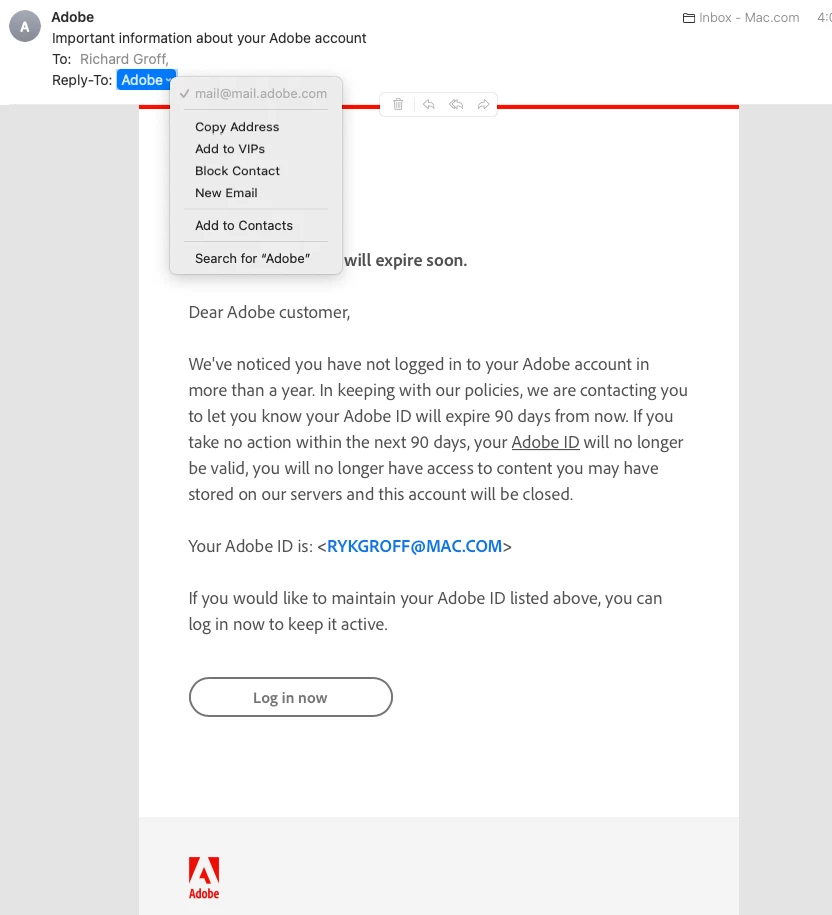Choose Search for "Adobe"

[256, 259]
